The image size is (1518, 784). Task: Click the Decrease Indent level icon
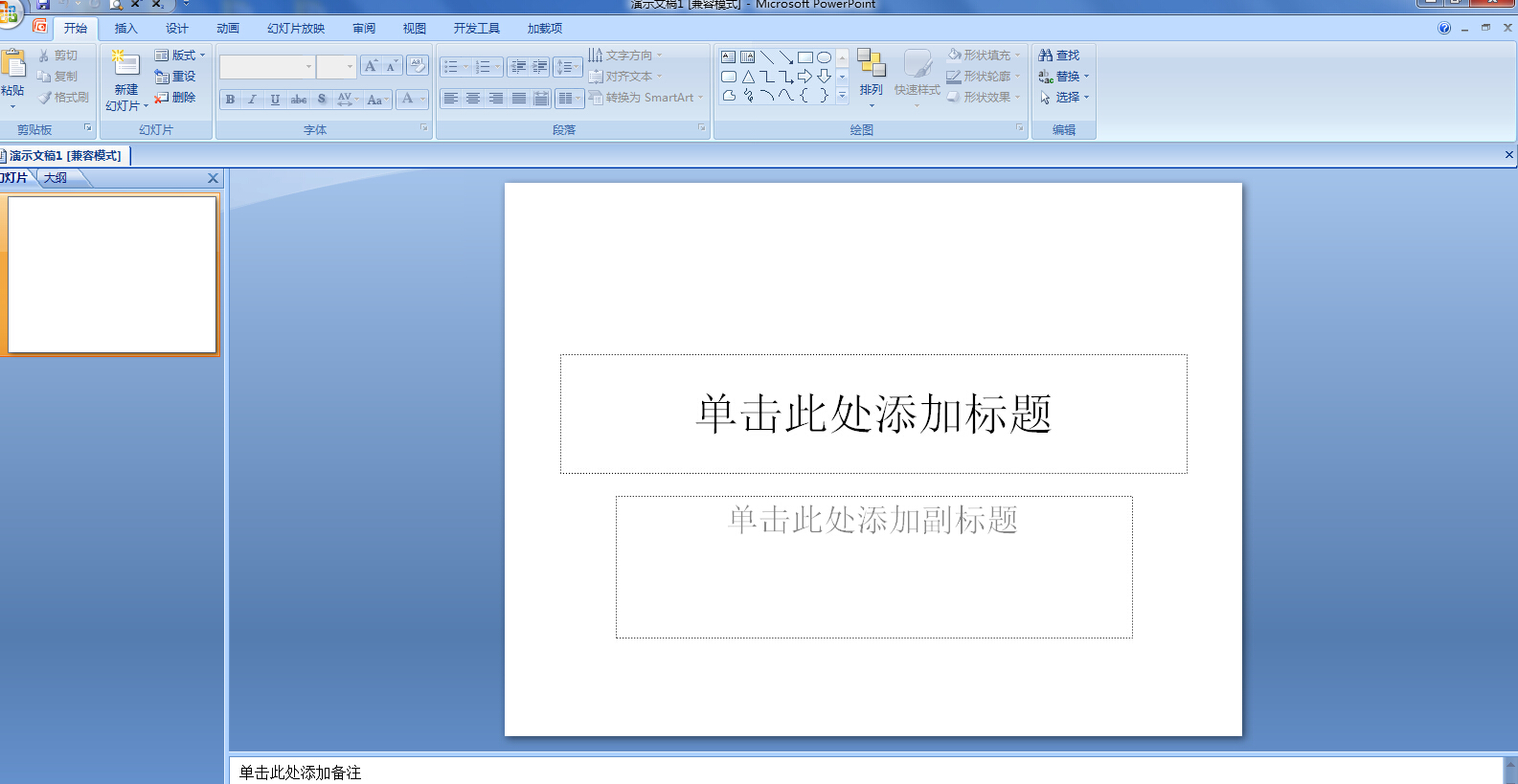[x=518, y=66]
